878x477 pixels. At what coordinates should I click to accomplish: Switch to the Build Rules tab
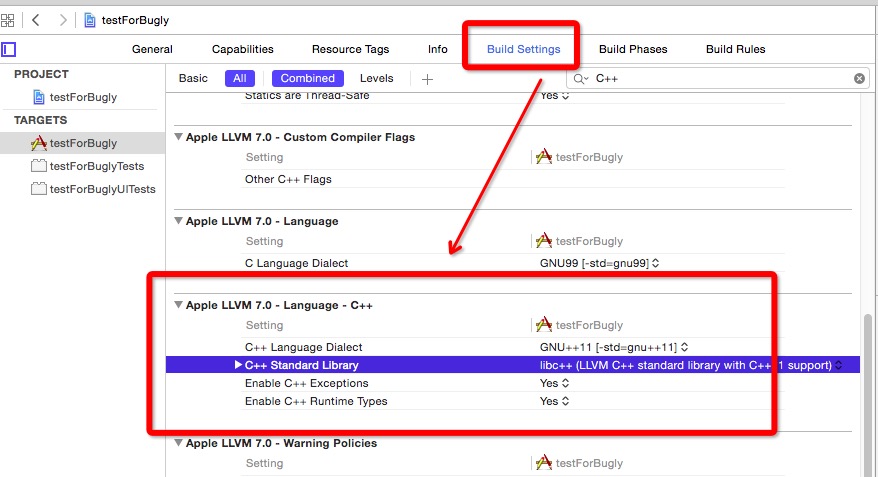point(735,49)
